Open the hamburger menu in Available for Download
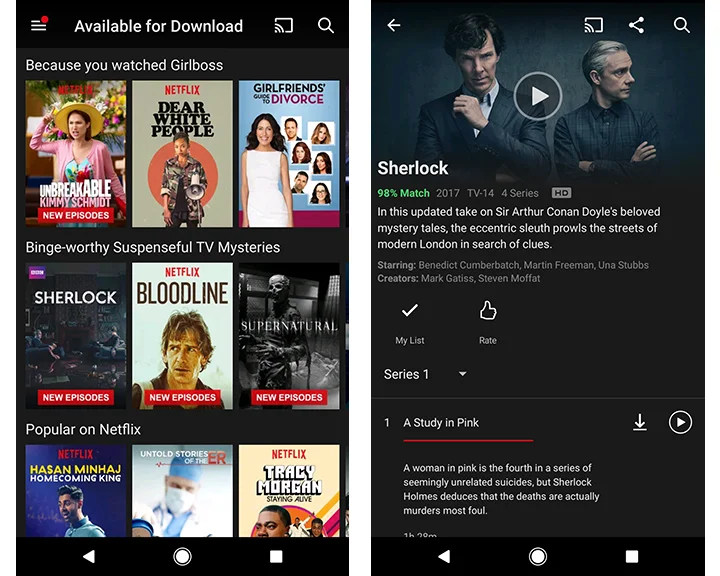 (39, 25)
